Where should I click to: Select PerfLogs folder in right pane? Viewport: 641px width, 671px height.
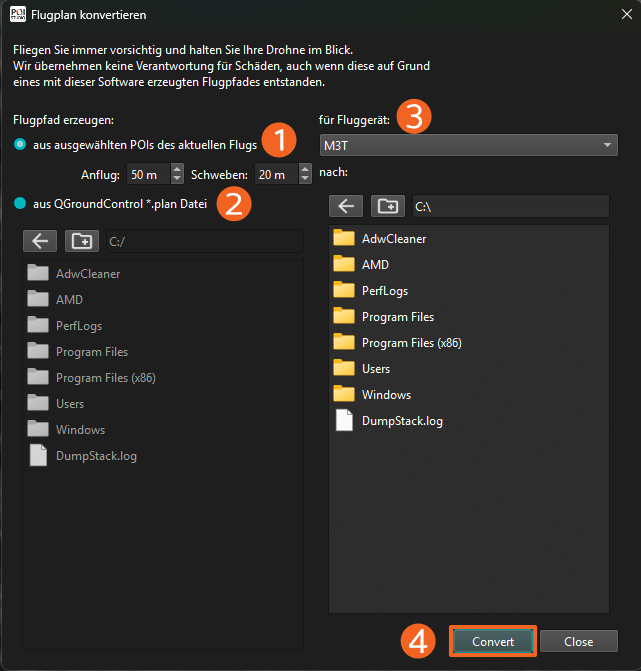tap(385, 291)
